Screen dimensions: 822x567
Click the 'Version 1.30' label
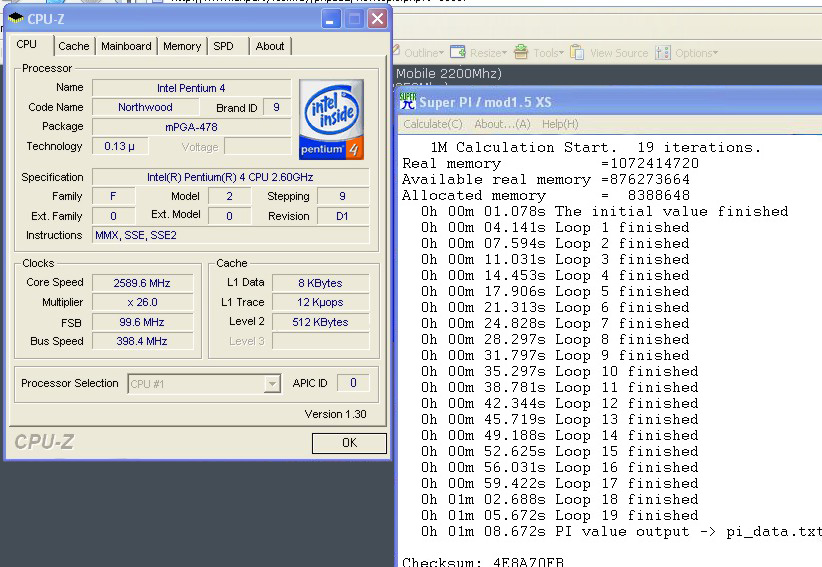[336, 414]
